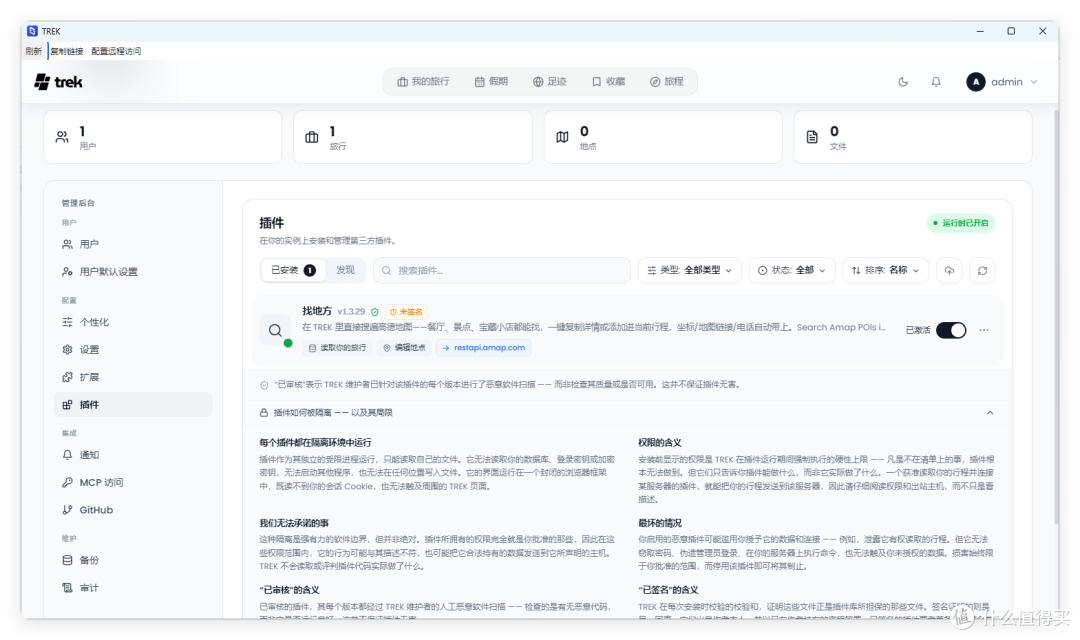Open 假期 in top navigation
Image resolution: width=1080 pixels, height=640 pixels.
[491, 81]
